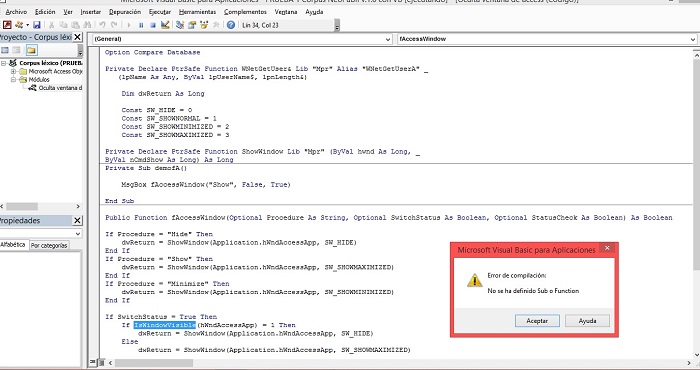Open the Ejecutar menu
Viewport: 700px width, 370px height.
coord(160,12)
